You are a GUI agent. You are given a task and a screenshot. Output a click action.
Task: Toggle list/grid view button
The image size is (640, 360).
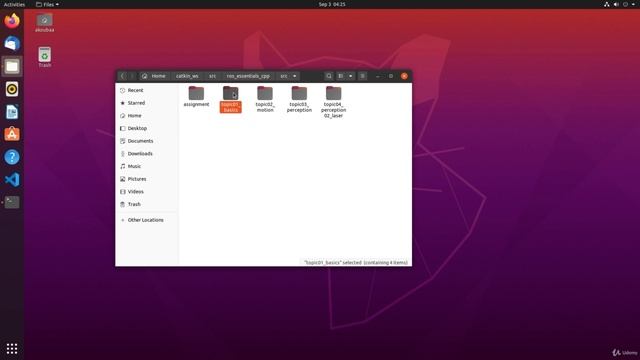pos(341,76)
